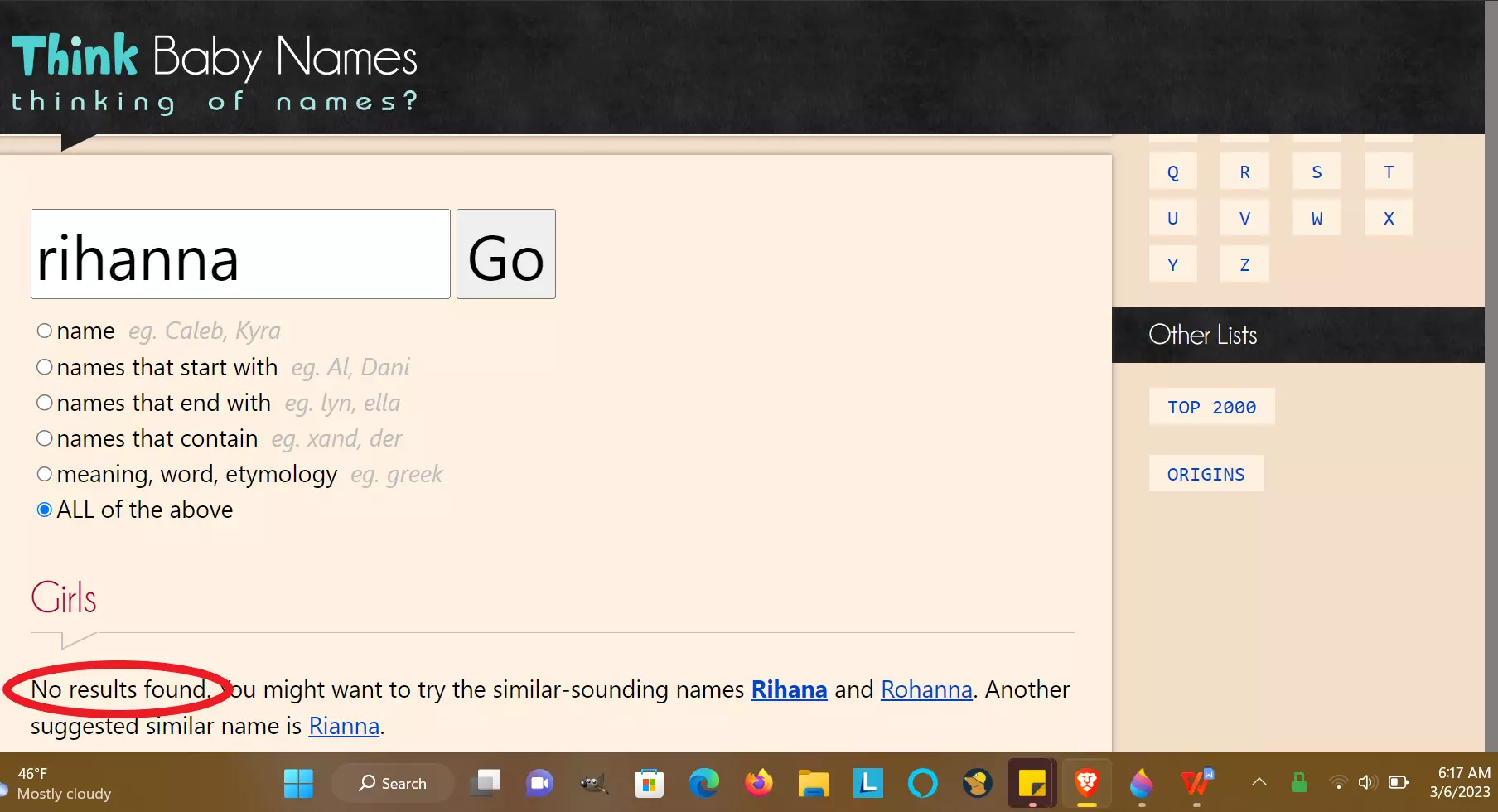This screenshot has height=812, width=1498.
Task: Select "ALL of the above" radio button
Action: (x=45, y=510)
